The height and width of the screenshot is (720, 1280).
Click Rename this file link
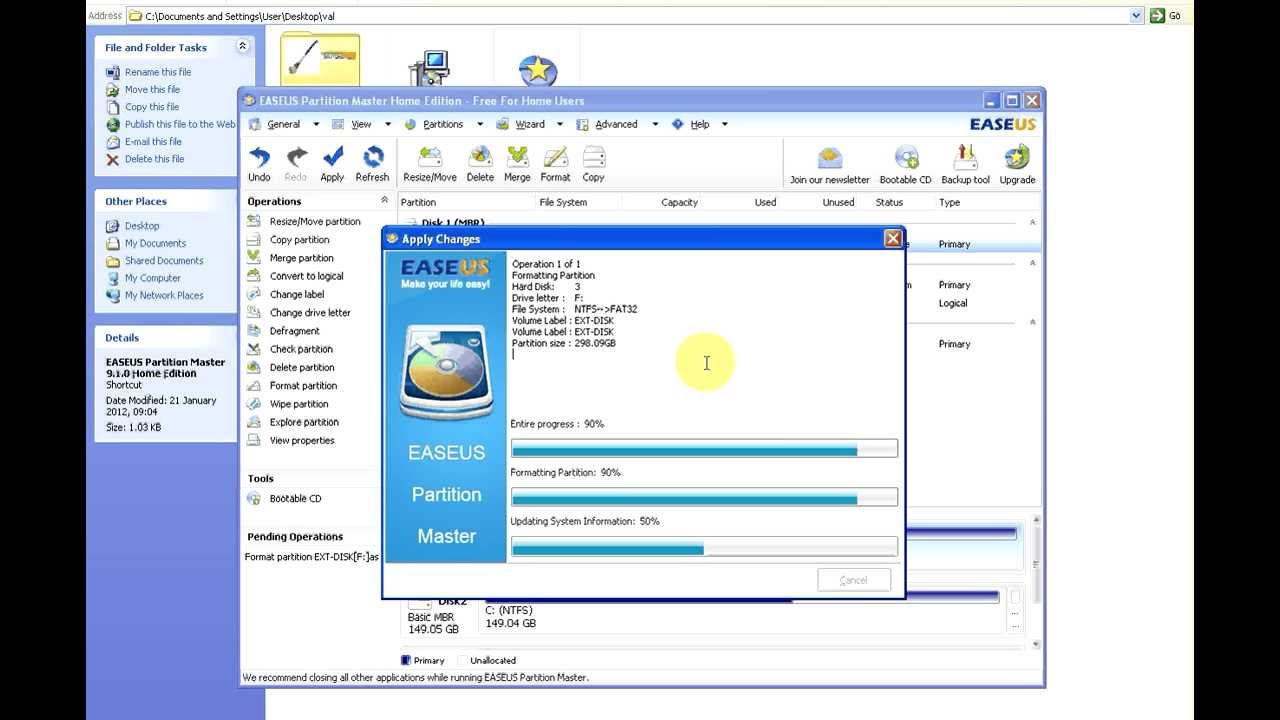click(x=158, y=72)
